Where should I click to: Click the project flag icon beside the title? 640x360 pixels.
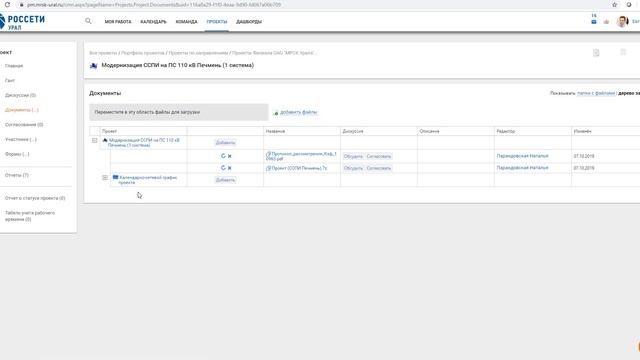point(93,66)
